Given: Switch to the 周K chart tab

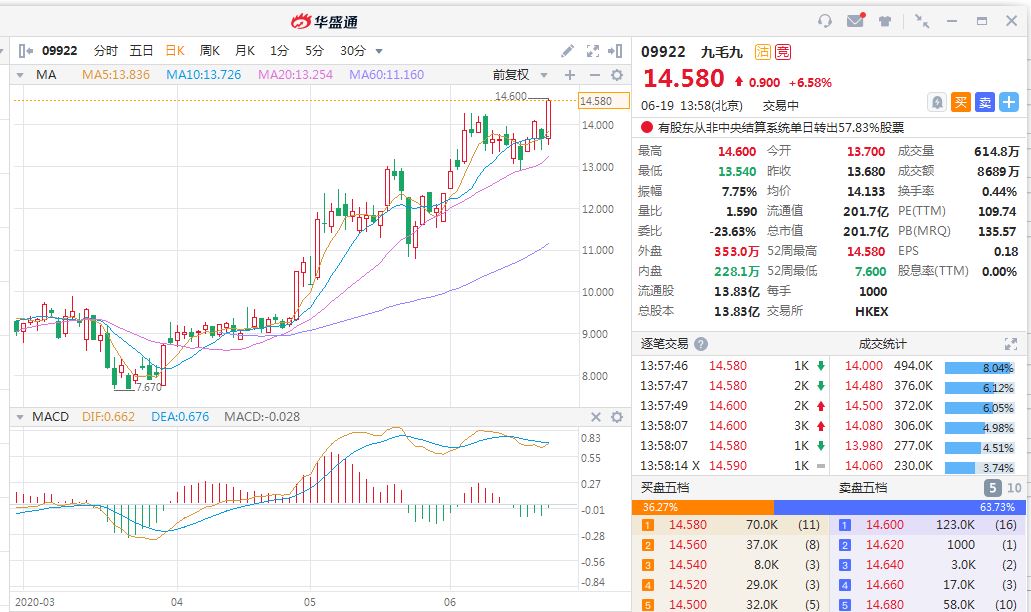Looking at the screenshot, I should click(210, 51).
